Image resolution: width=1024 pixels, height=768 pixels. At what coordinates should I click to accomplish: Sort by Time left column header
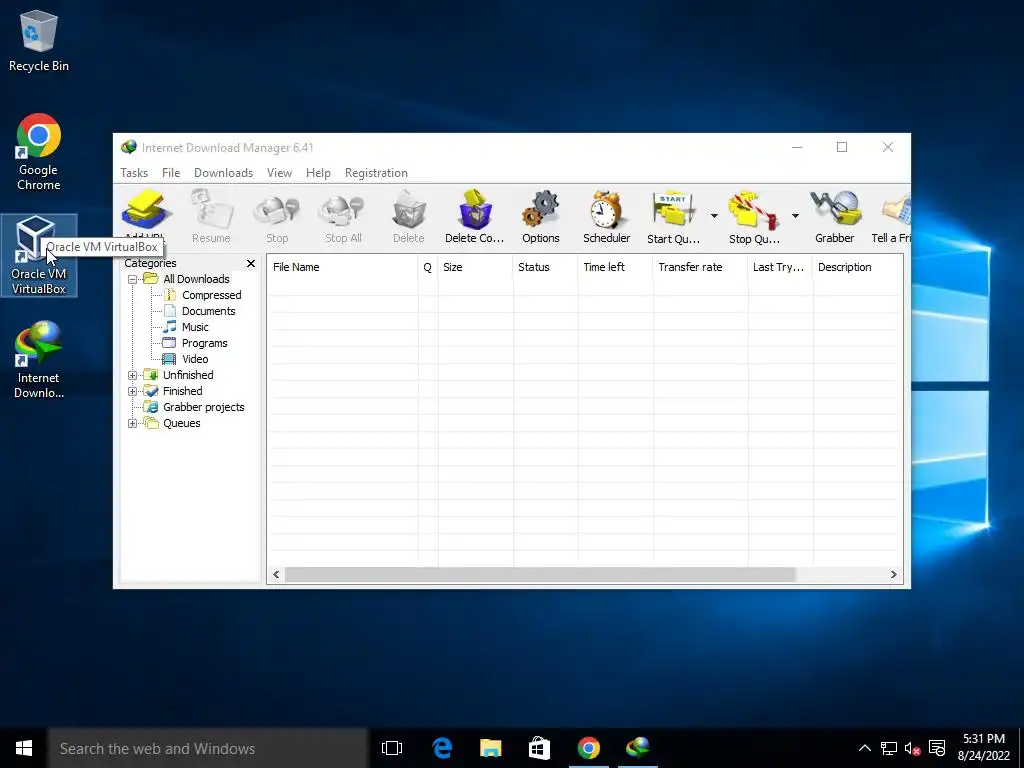615,267
